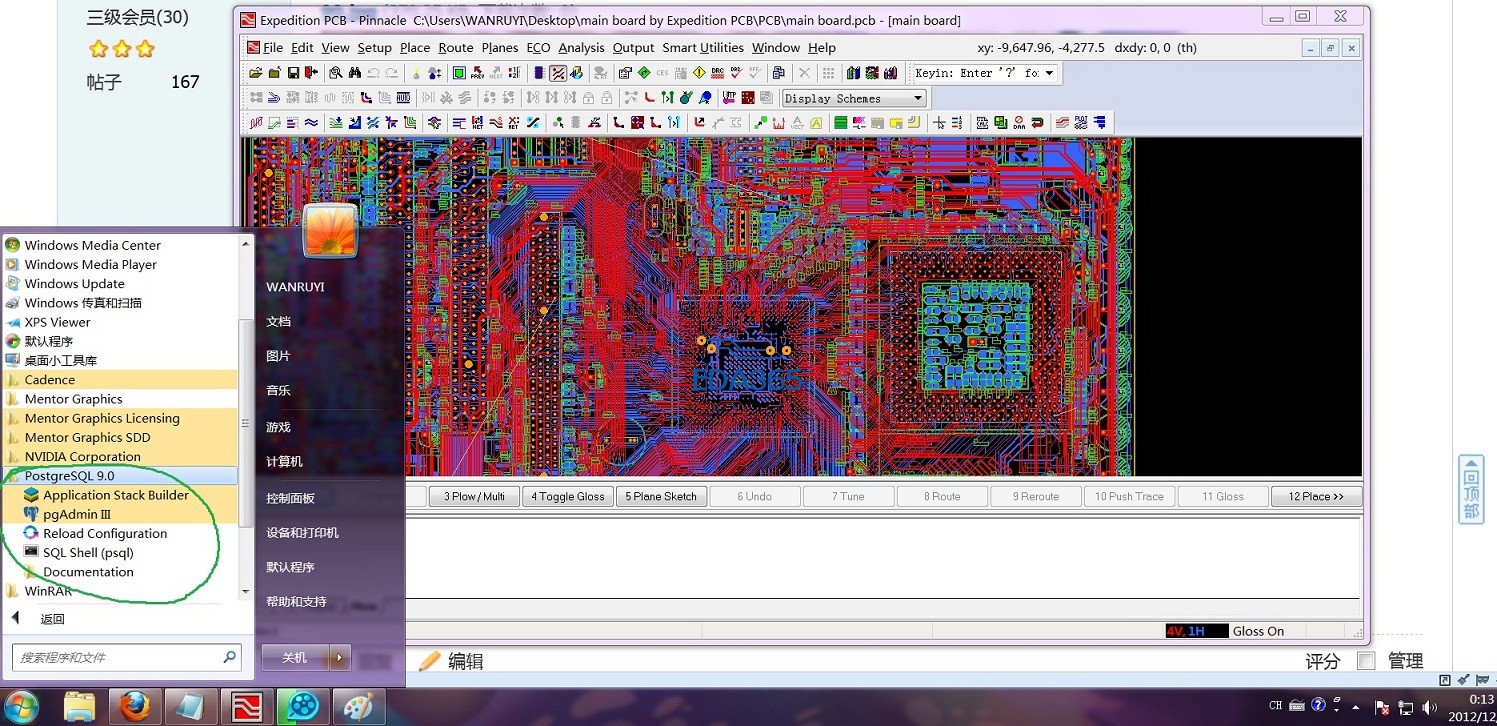Open 计算机 in the Start menu
1497x726 pixels.
click(x=284, y=462)
